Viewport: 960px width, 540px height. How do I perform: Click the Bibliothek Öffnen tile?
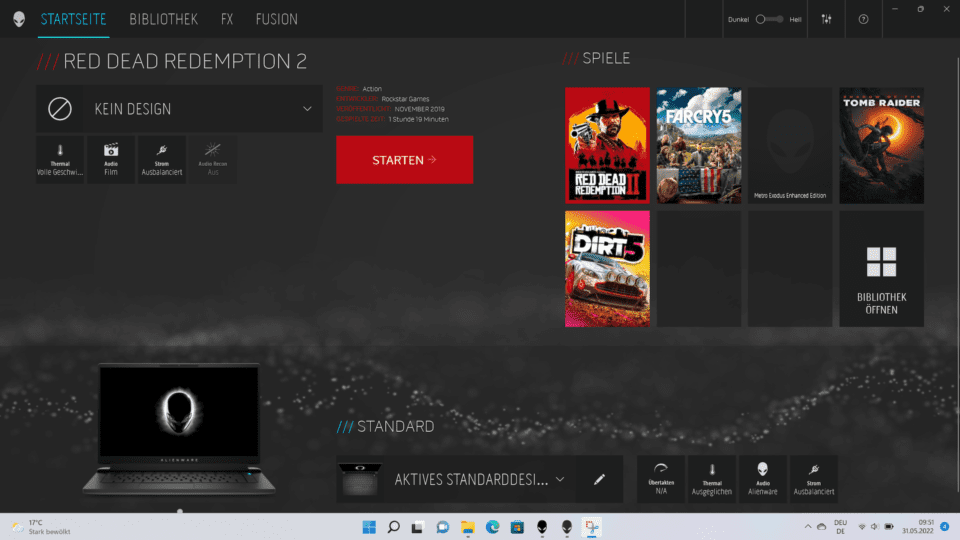(881, 268)
